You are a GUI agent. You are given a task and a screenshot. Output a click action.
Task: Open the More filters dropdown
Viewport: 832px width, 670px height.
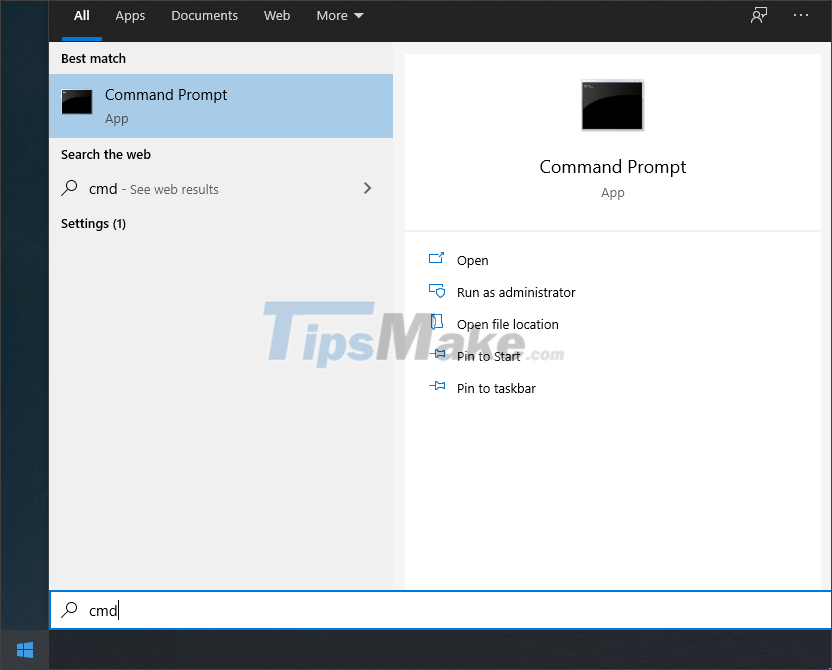click(339, 15)
